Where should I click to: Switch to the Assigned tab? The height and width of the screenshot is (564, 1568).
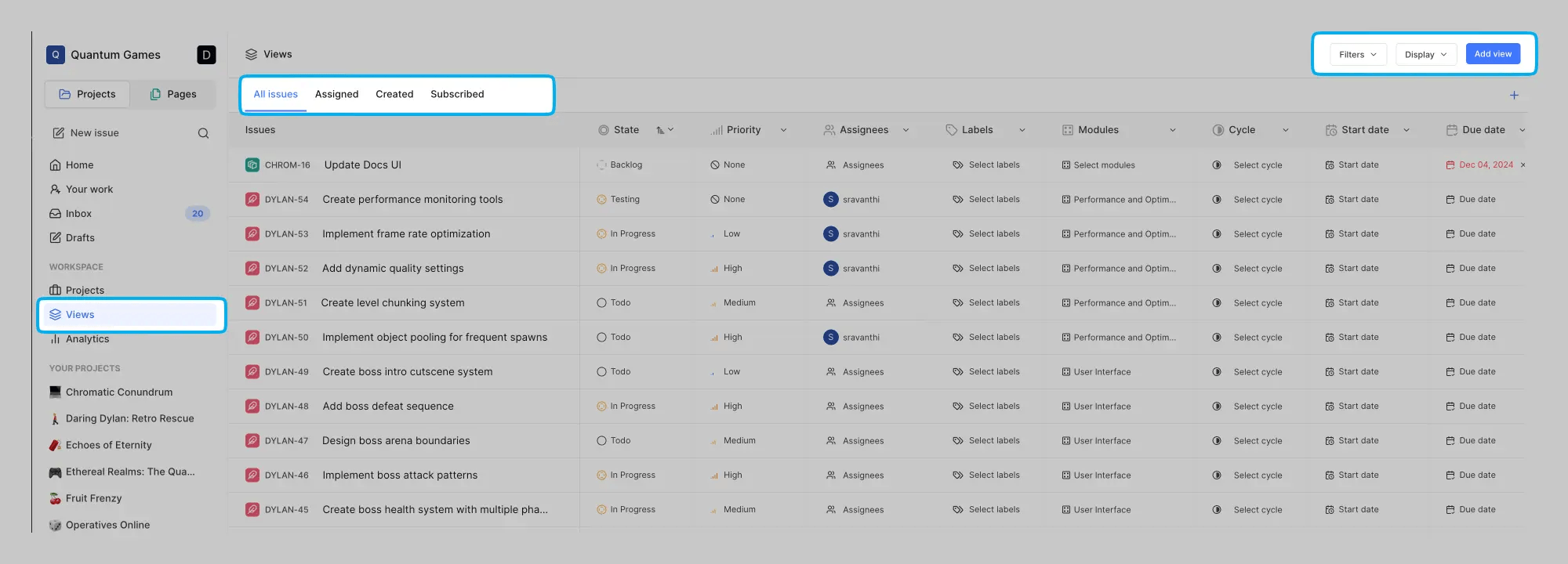point(336,94)
